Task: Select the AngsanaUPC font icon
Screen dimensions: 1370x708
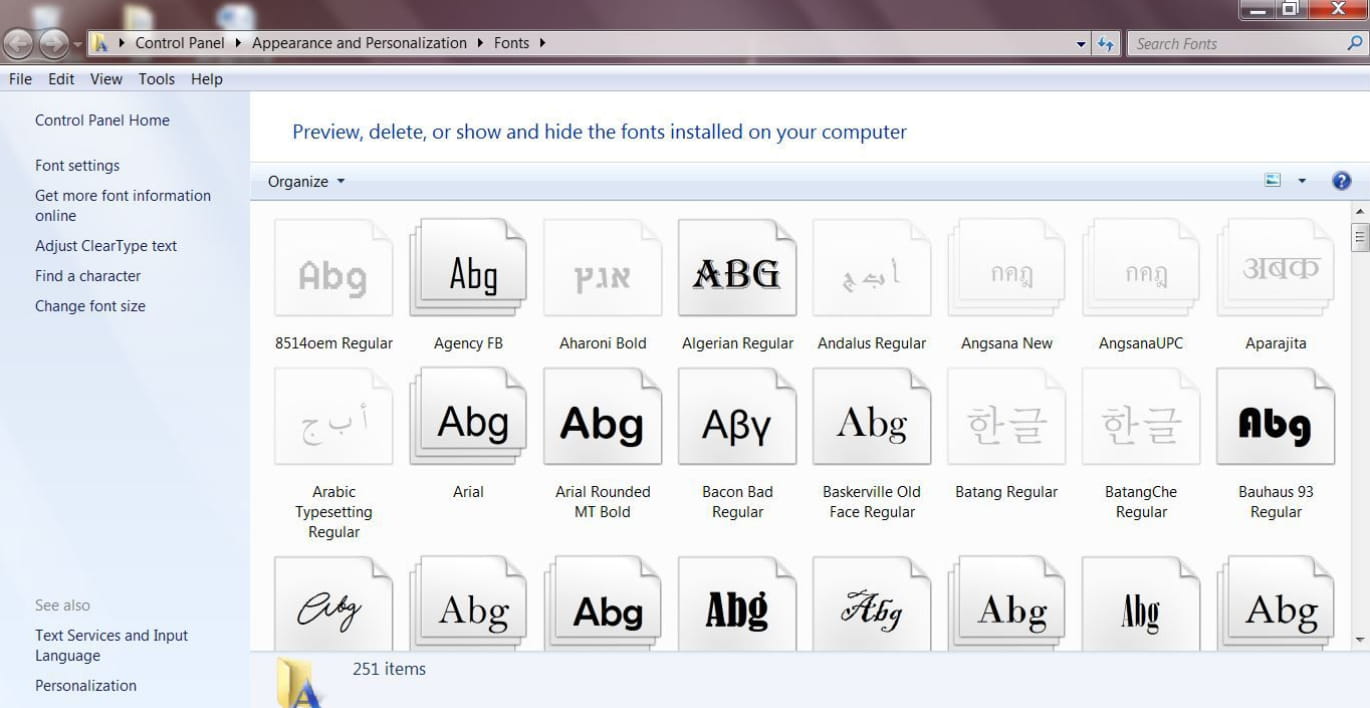Action: [x=1141, y=269]
